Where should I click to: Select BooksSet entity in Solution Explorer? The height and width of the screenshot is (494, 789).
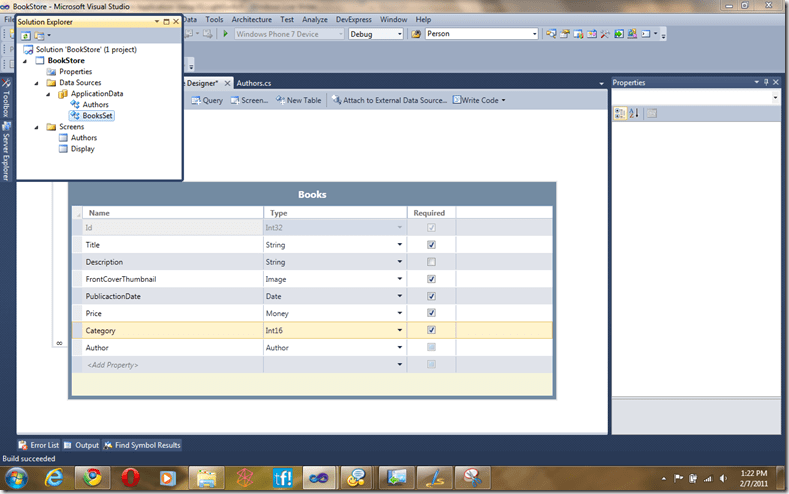(x=98, y=115)
